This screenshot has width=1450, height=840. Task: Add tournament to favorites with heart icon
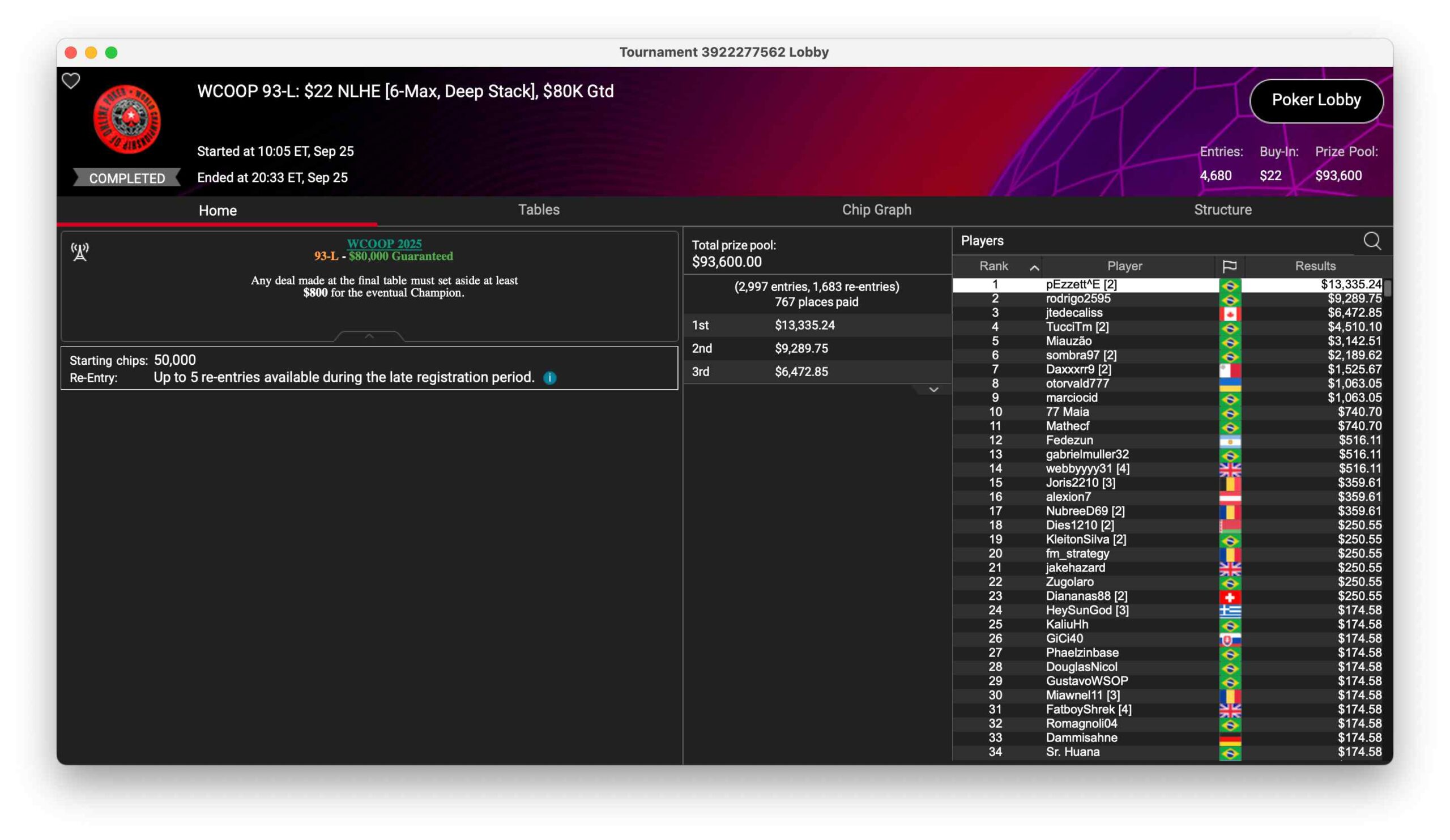pyautogui.click(x=71, y=80)
